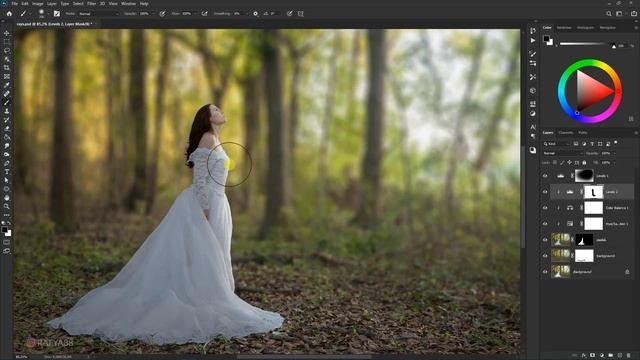Select the Color Balance 1 mask thumbnail

pyautogui.click(x=593, y=208)
